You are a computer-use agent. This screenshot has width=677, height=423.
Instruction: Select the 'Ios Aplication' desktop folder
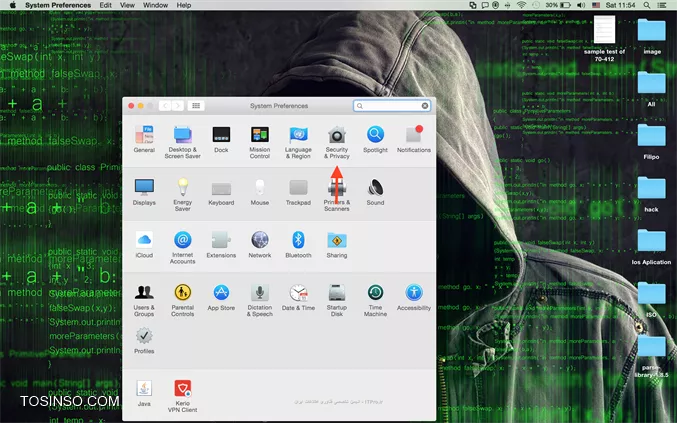[652, 247]
